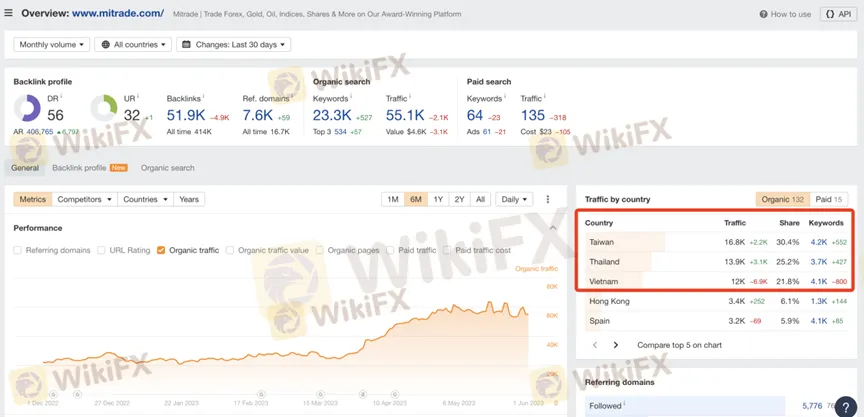Click the Backlinks info icon
The width and height of the screenshot is (864, 417).
[x=204, y=97]
